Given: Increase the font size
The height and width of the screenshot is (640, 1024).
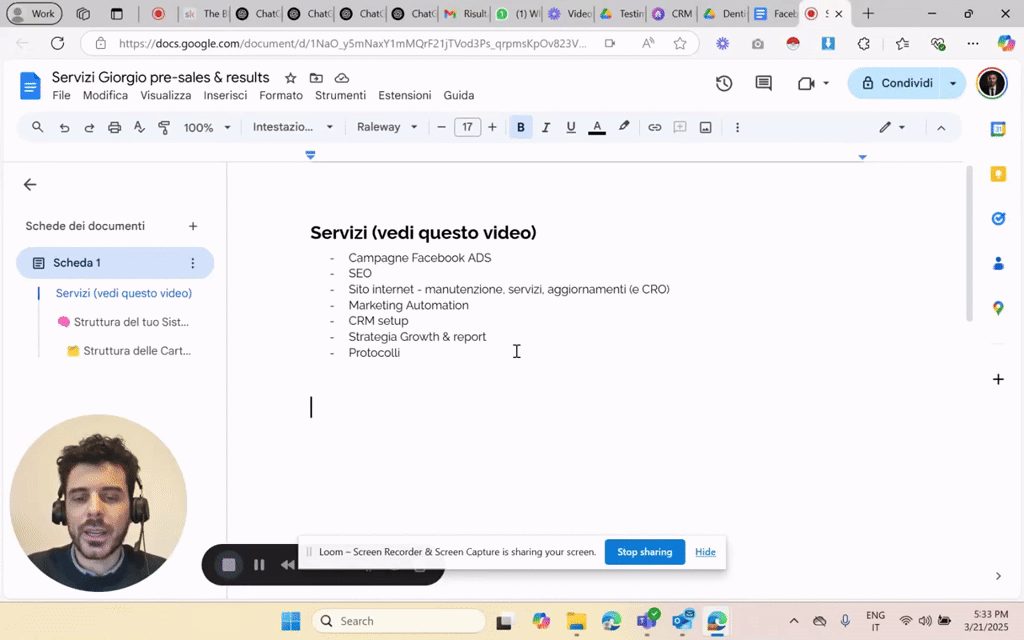Looking at the screenshot, I should coord(492,127).
